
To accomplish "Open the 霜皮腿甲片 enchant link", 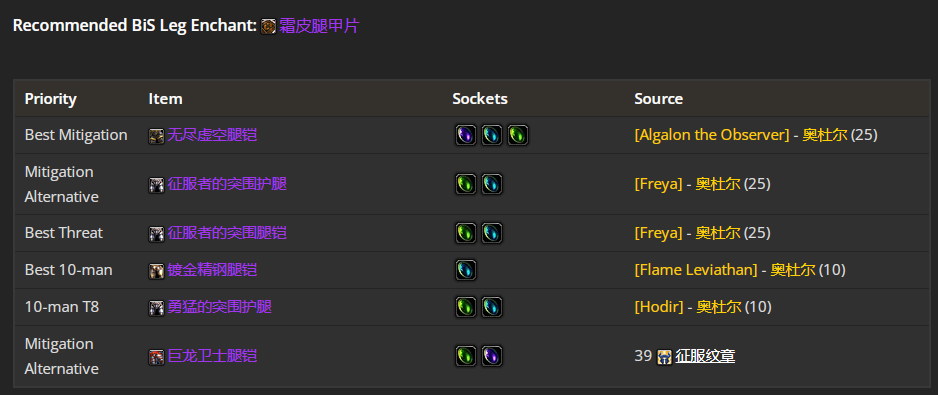I will pyautogui.click(x=319, y=26).
